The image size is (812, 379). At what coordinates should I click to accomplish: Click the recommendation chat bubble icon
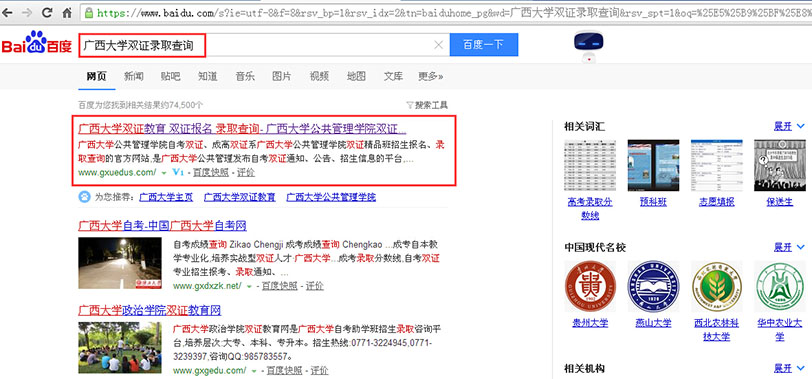click(84, 197)
